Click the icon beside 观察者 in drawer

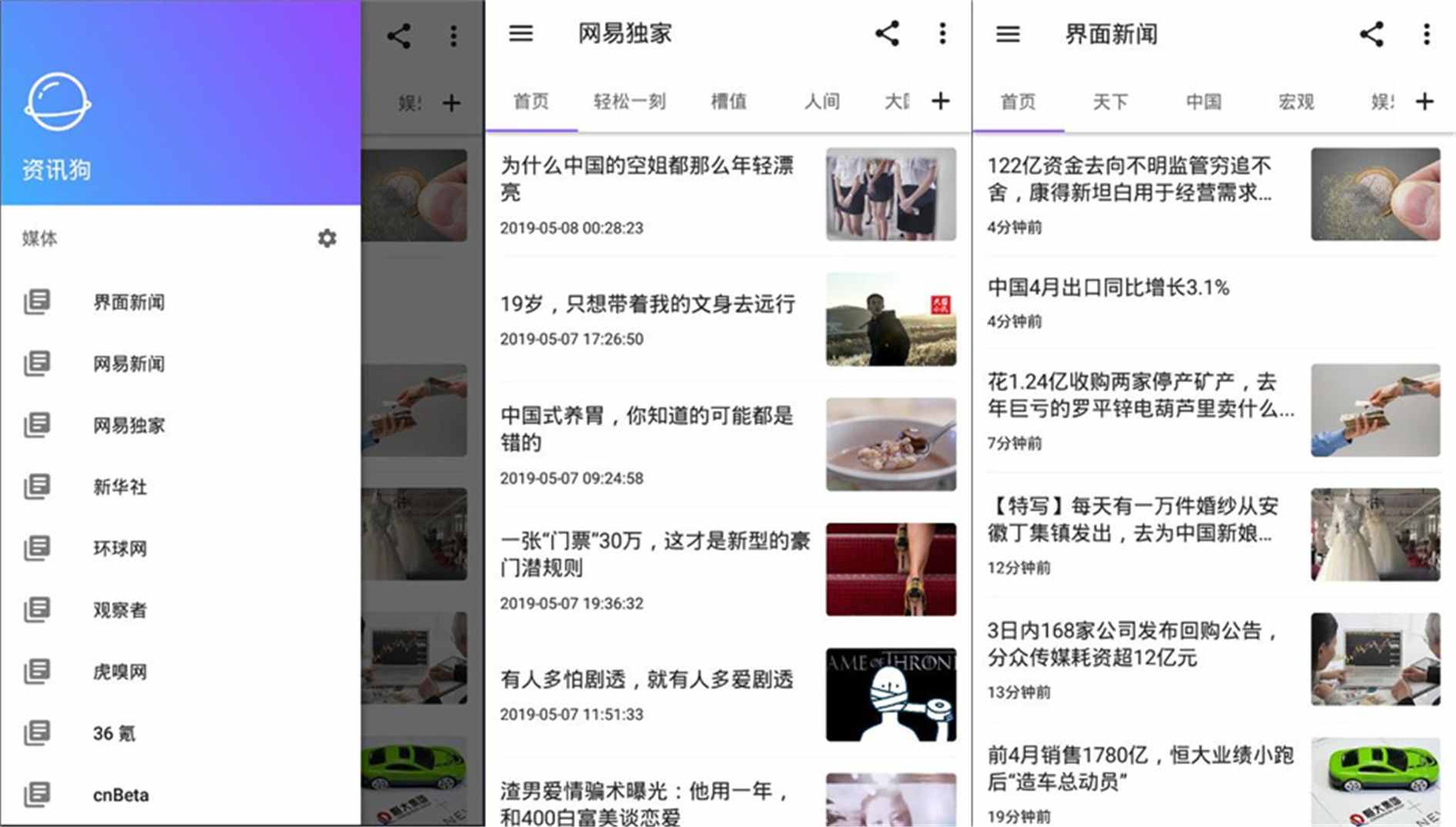tap(37, 610)
